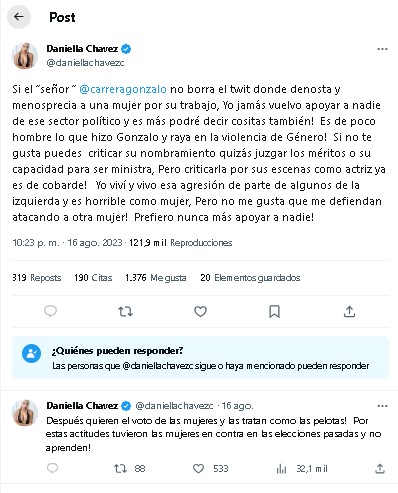Go back using the arrow button
This screenshot has width=398, height=493.
pyautogui.click(x=19, y=17)
